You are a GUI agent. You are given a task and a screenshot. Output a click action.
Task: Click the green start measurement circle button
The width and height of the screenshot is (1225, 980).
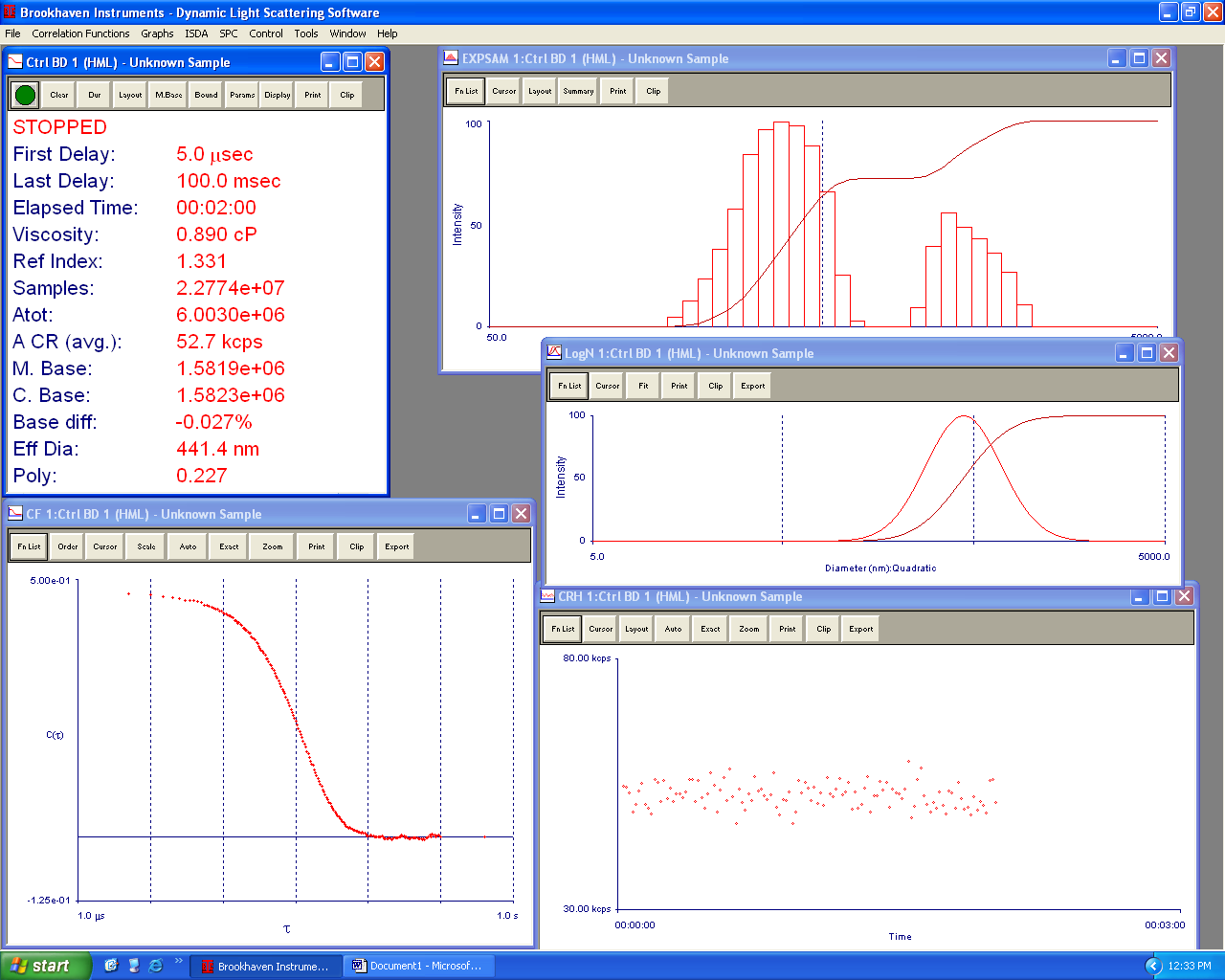coord(26,95)
